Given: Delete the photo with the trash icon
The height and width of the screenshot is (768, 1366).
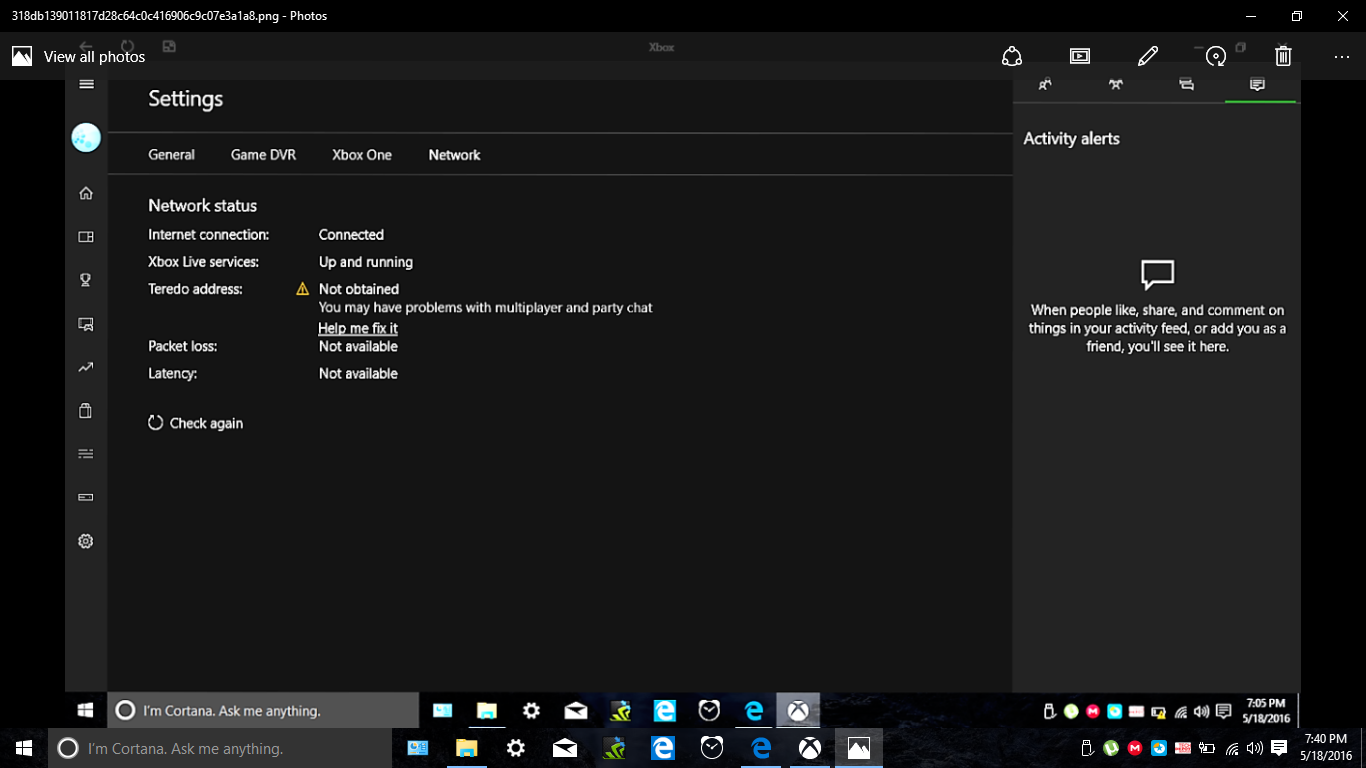Looking at the screenshot, I should click(x=1284, y=56).
